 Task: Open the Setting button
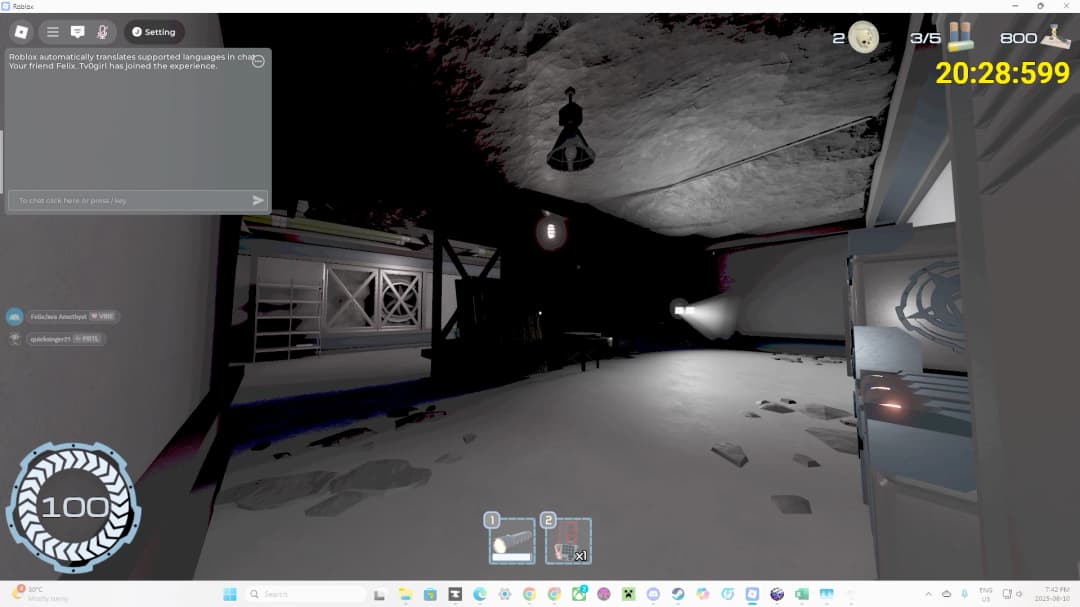tap(154, 32)
